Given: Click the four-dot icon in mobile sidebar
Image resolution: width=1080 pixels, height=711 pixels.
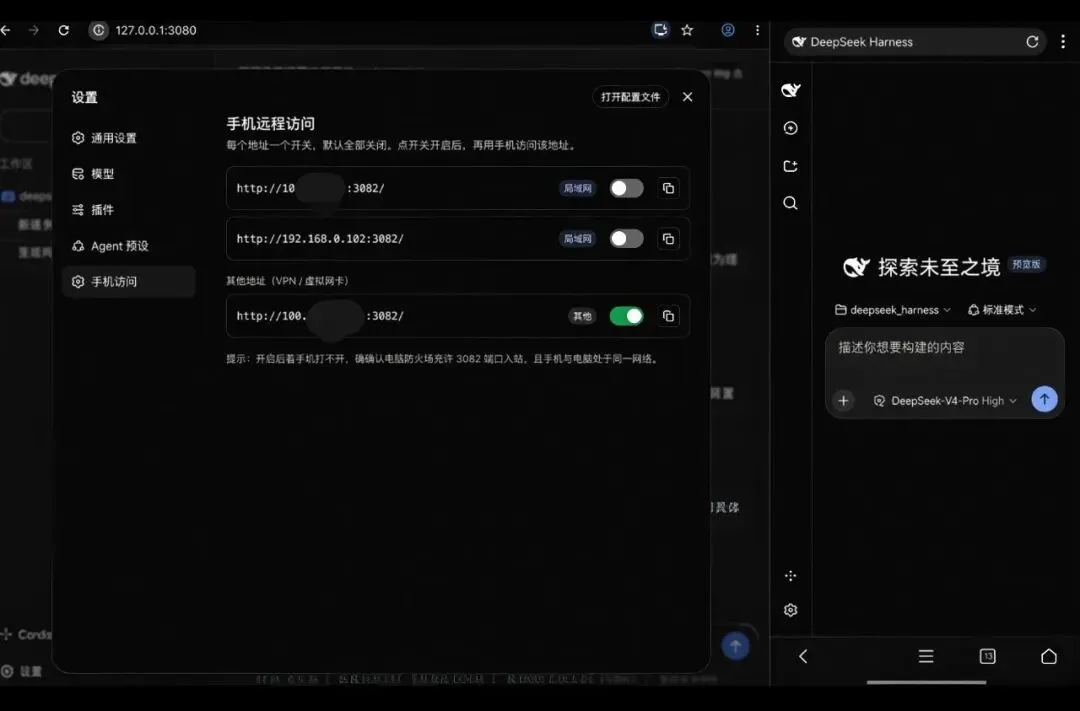Looking at the screenshot, I should [x=791, y=575].
